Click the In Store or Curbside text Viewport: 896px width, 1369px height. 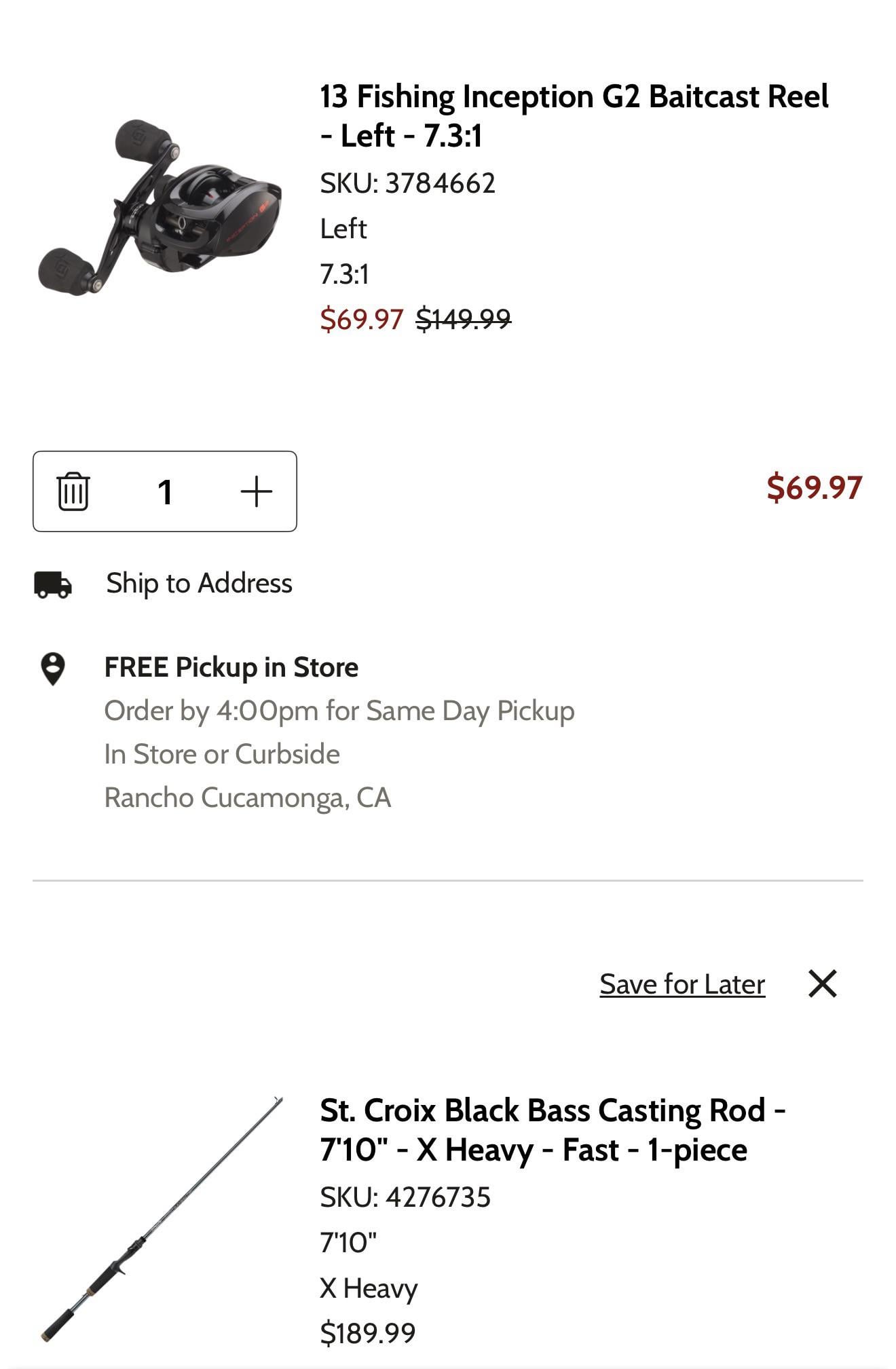[x=221, y=754]
